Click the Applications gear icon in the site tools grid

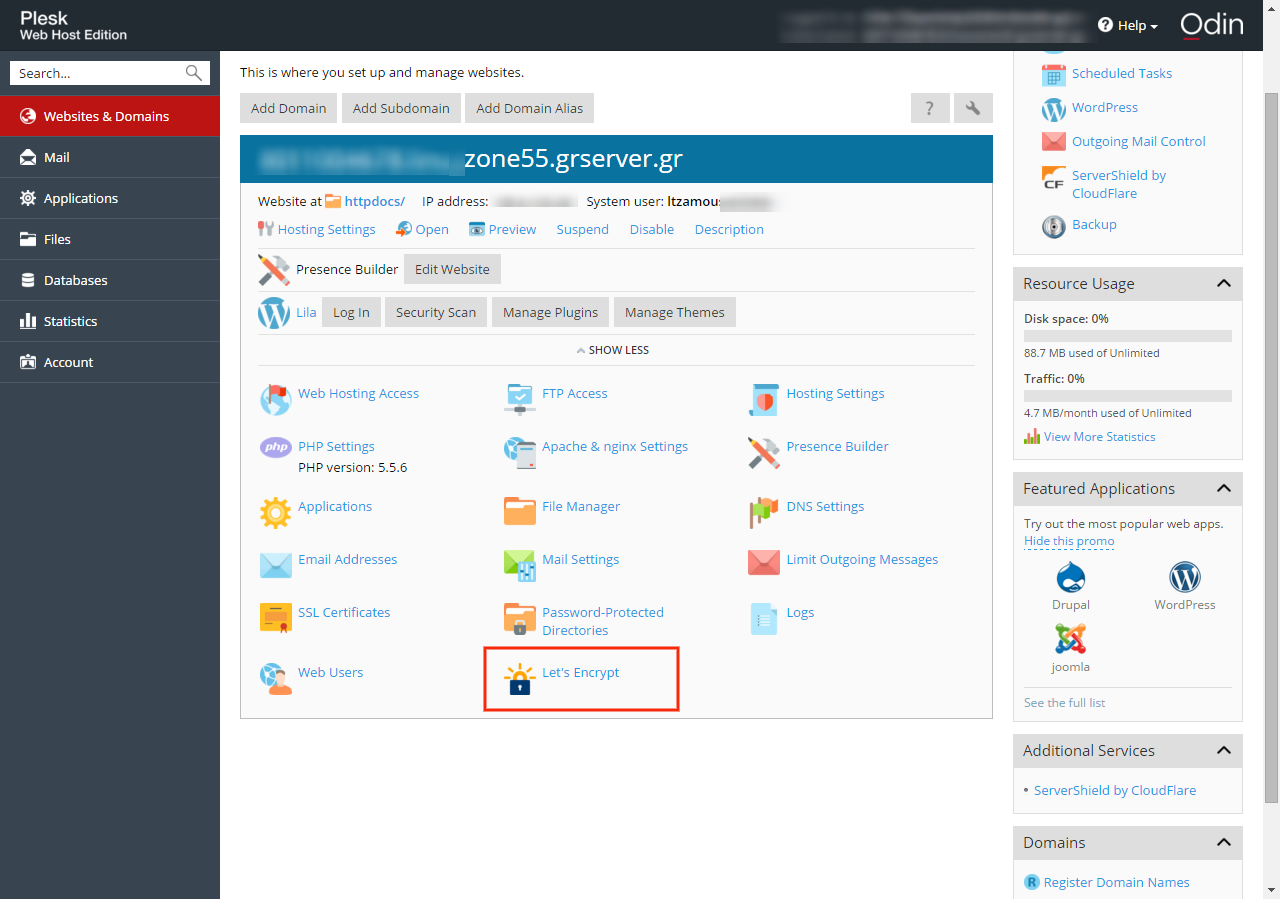tap(275, 512)
